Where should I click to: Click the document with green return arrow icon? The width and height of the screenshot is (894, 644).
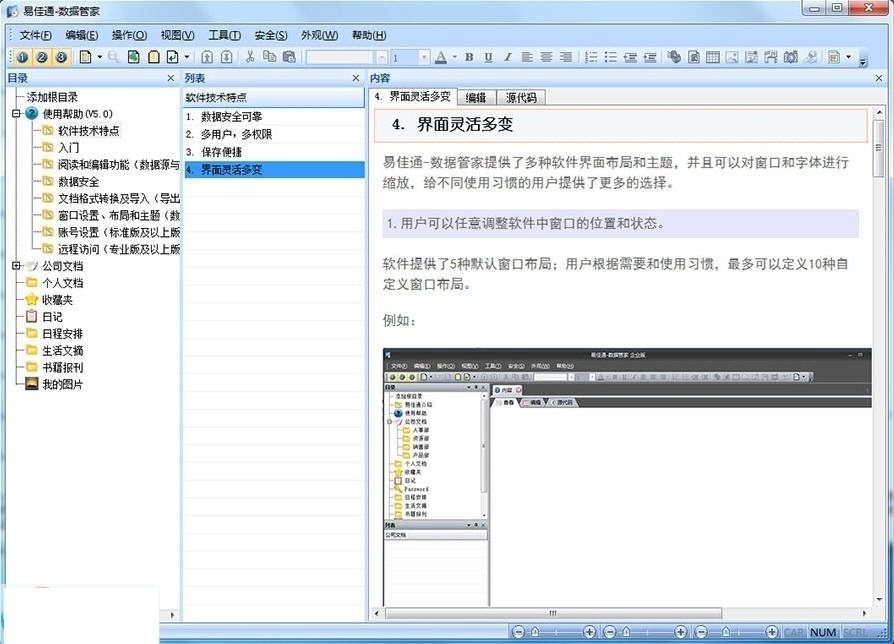[x=172, y=57]
